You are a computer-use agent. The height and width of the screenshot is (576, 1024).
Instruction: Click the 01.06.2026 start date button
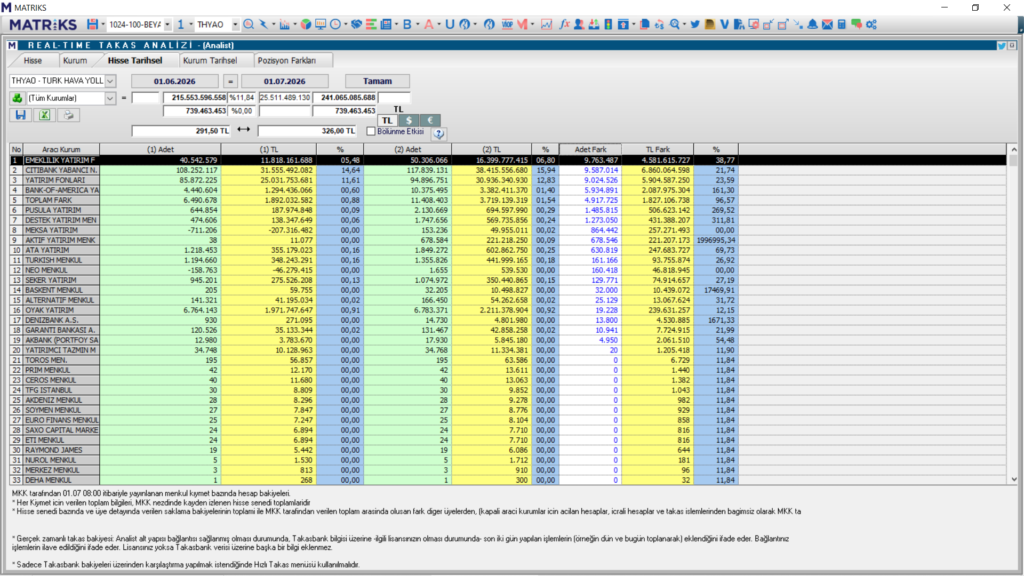(x=174, y=81)
